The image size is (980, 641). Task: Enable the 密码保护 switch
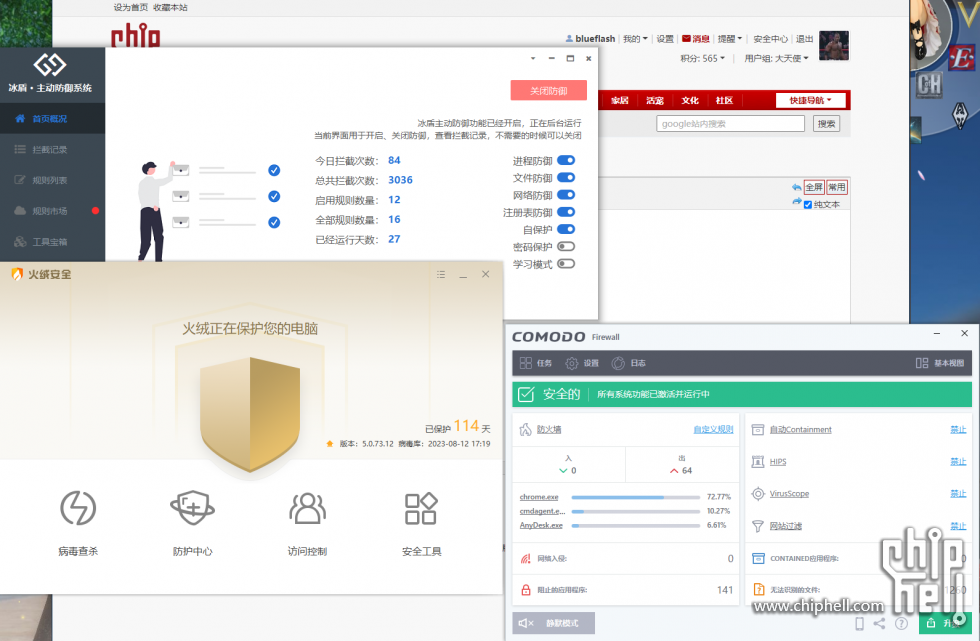[x=566, y=247]
